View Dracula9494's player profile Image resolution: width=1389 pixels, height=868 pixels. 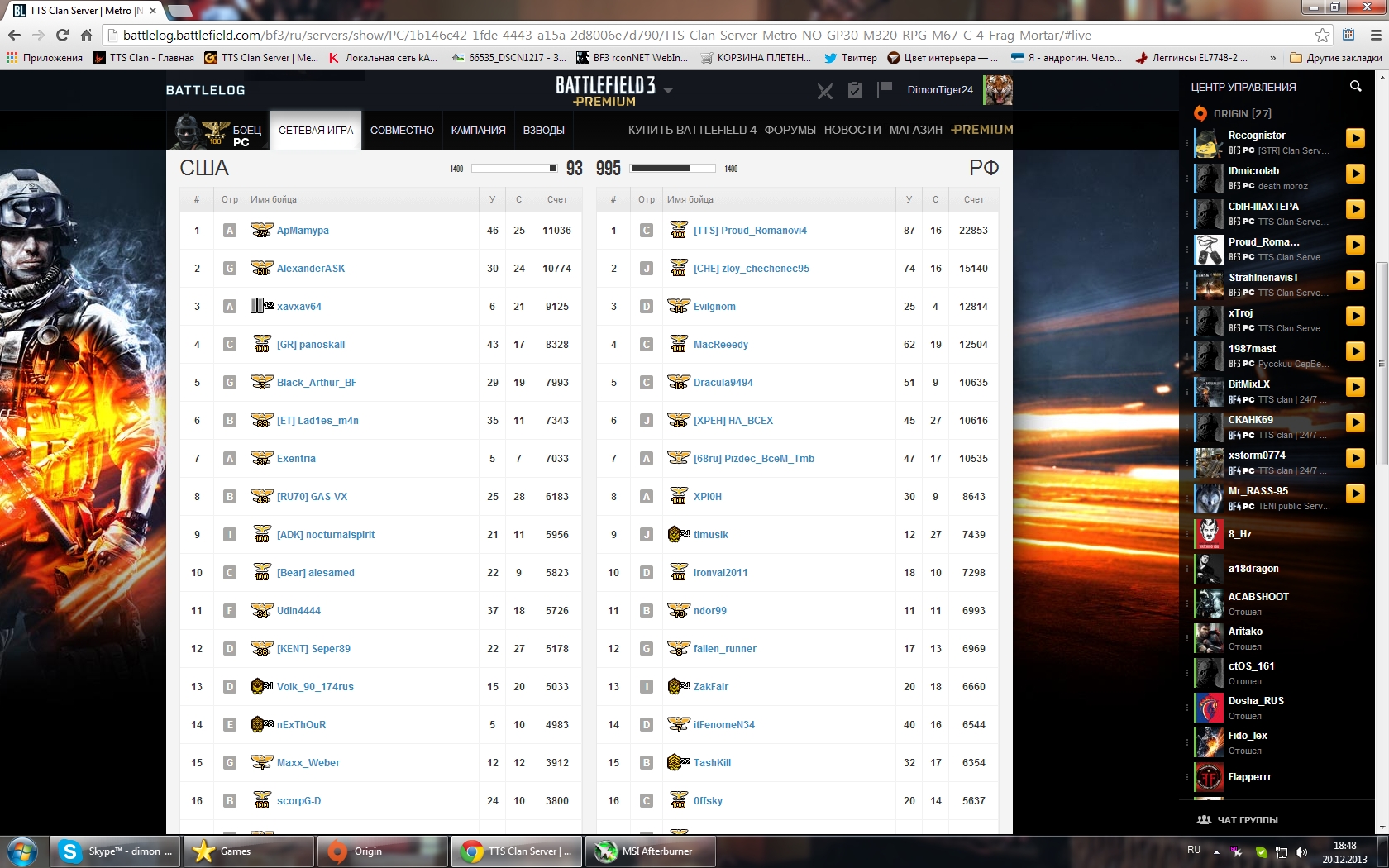(723, 383)
